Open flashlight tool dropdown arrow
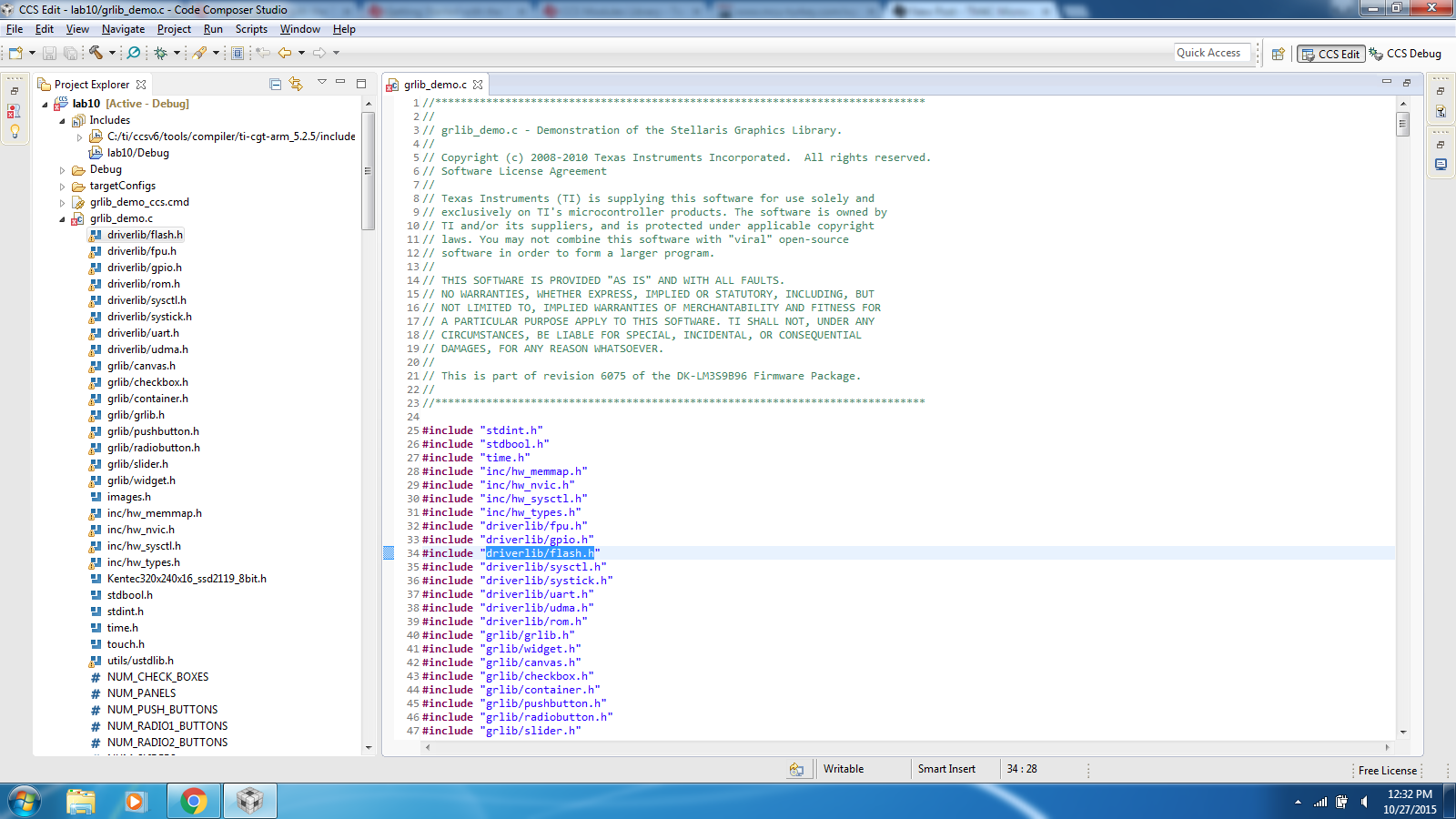 (216, 53)
